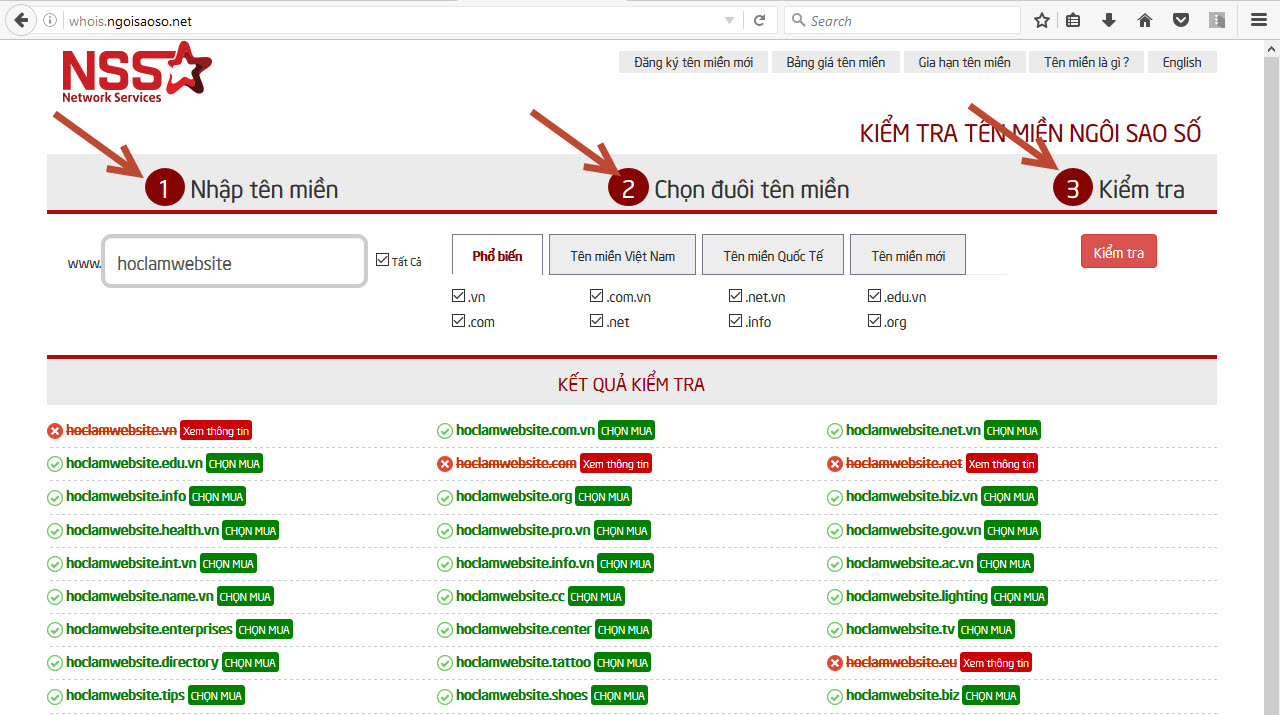1280x715 pixels.
Task: Switch to the Tên miền Quốc Tế tab
Action: pos(772,254)
